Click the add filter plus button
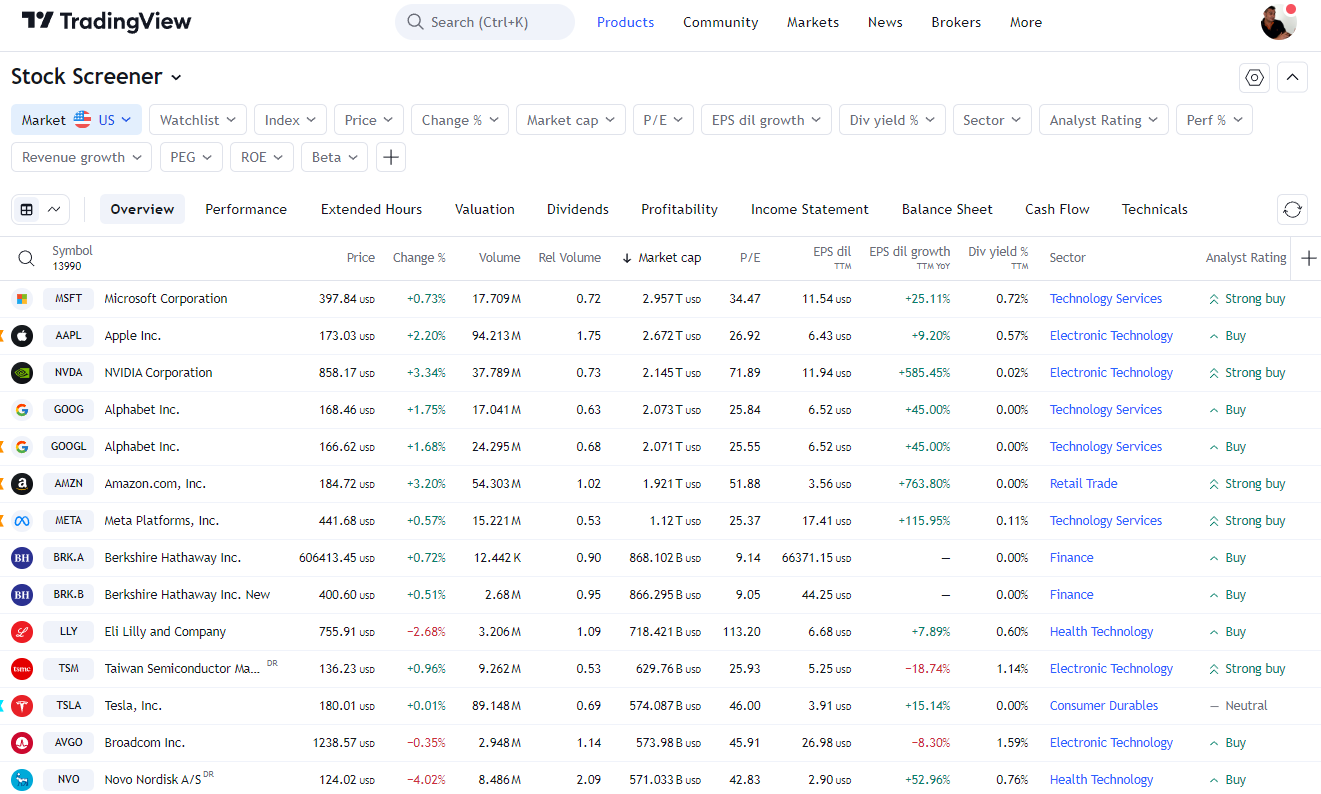This screenshot has height=794, width=1321. click(391, 157)
